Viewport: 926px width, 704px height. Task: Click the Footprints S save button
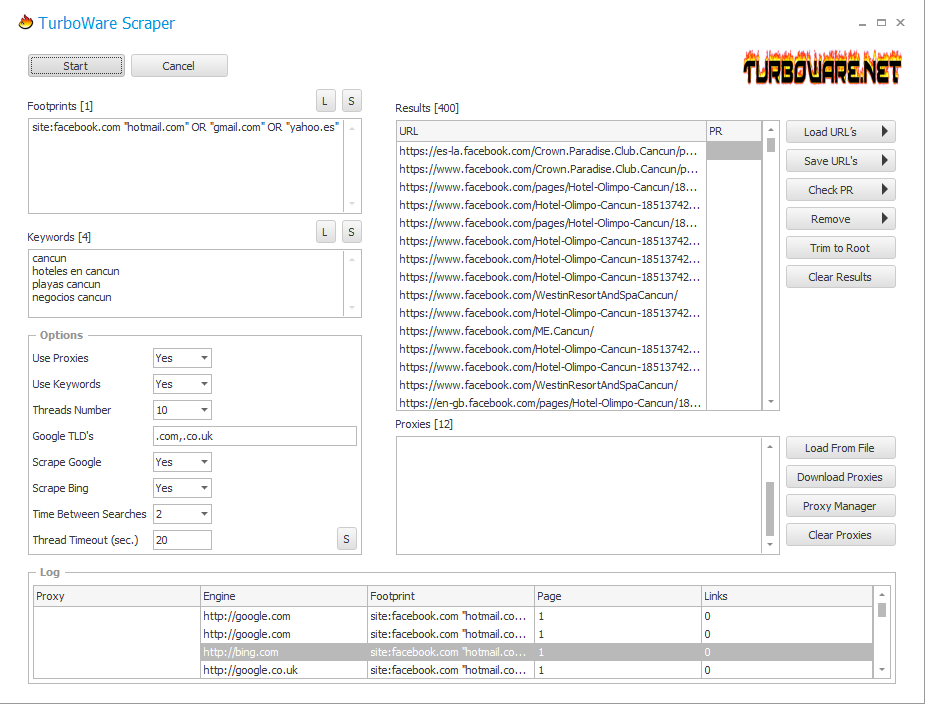coord(351,100)
